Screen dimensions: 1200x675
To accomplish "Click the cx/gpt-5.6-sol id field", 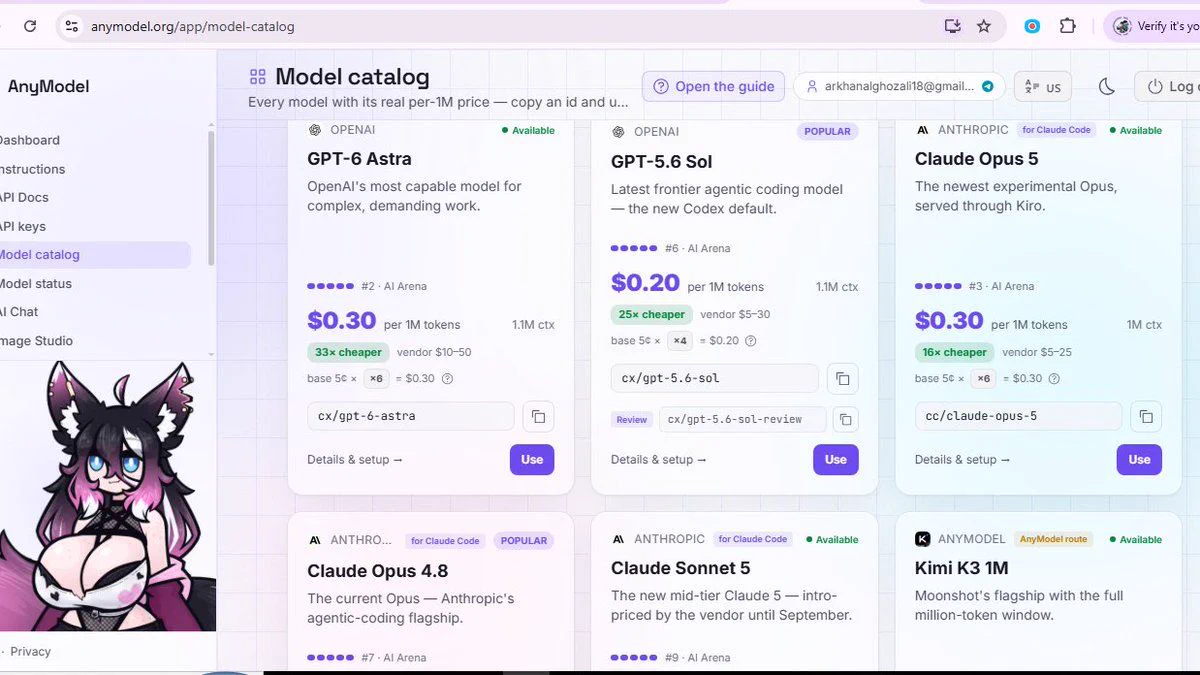I will (x=714, y=378).
